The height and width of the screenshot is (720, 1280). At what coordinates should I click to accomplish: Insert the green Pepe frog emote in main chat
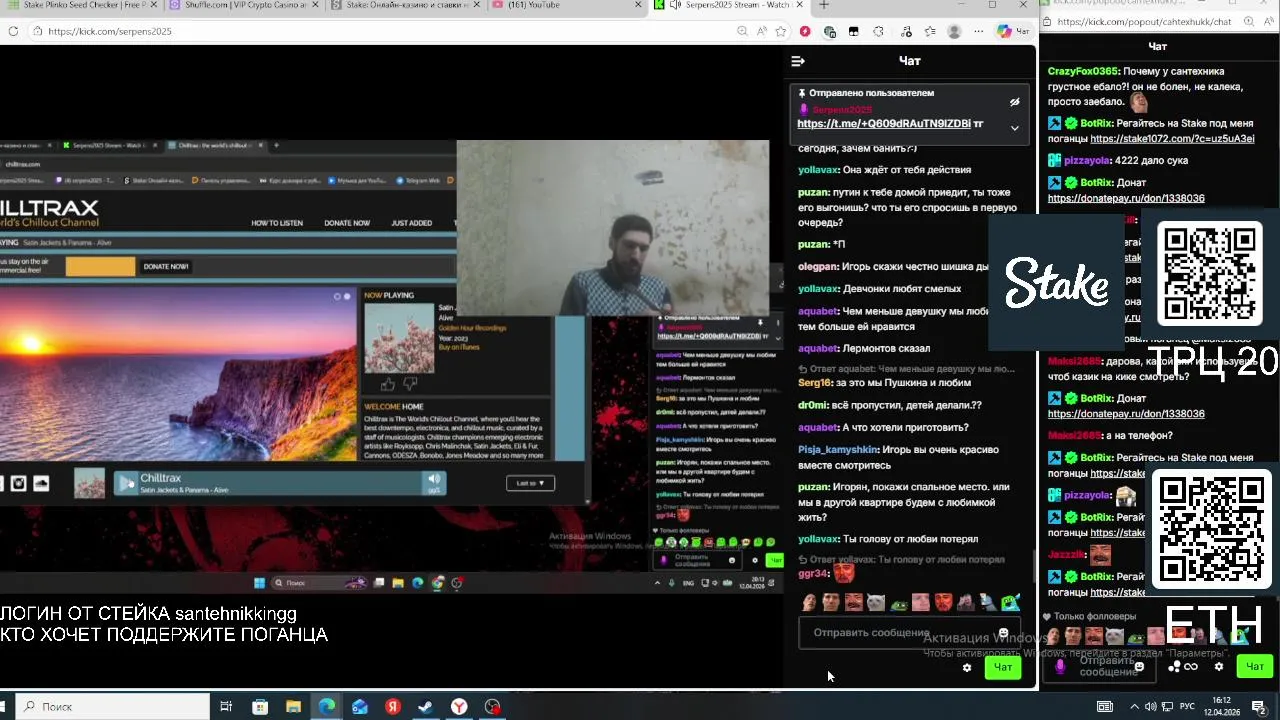point(899,603)
